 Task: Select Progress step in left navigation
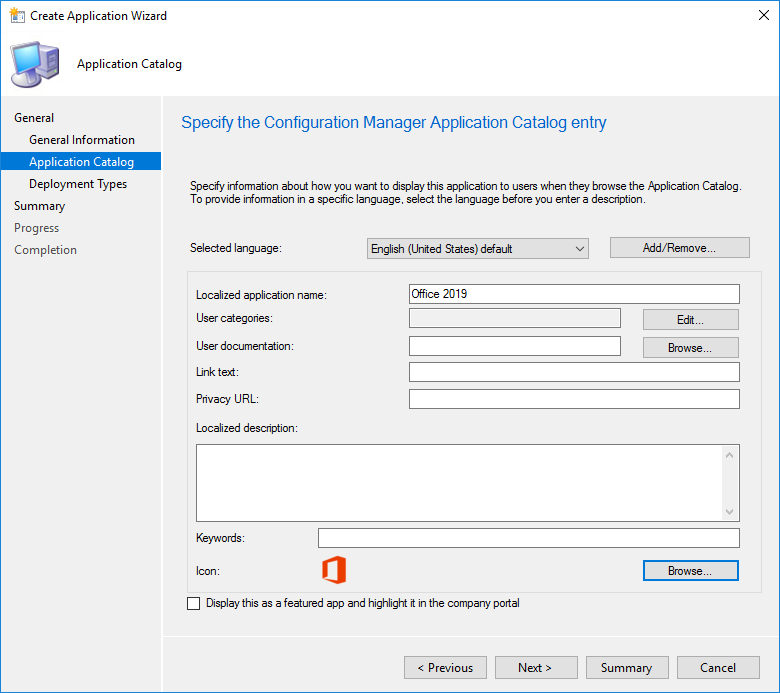point(36,228)
